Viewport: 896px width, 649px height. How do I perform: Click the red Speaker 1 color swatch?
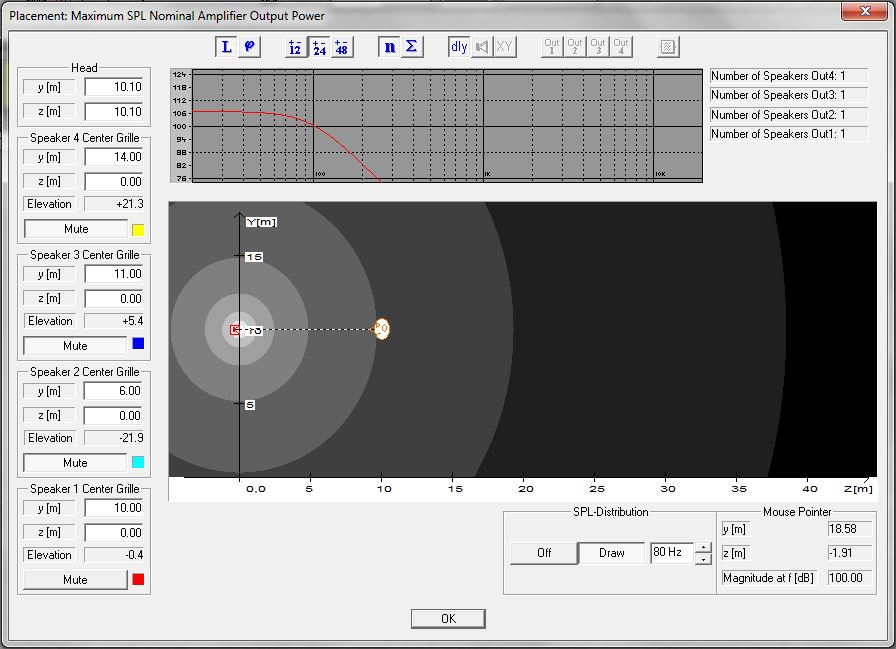coord(138,579)
